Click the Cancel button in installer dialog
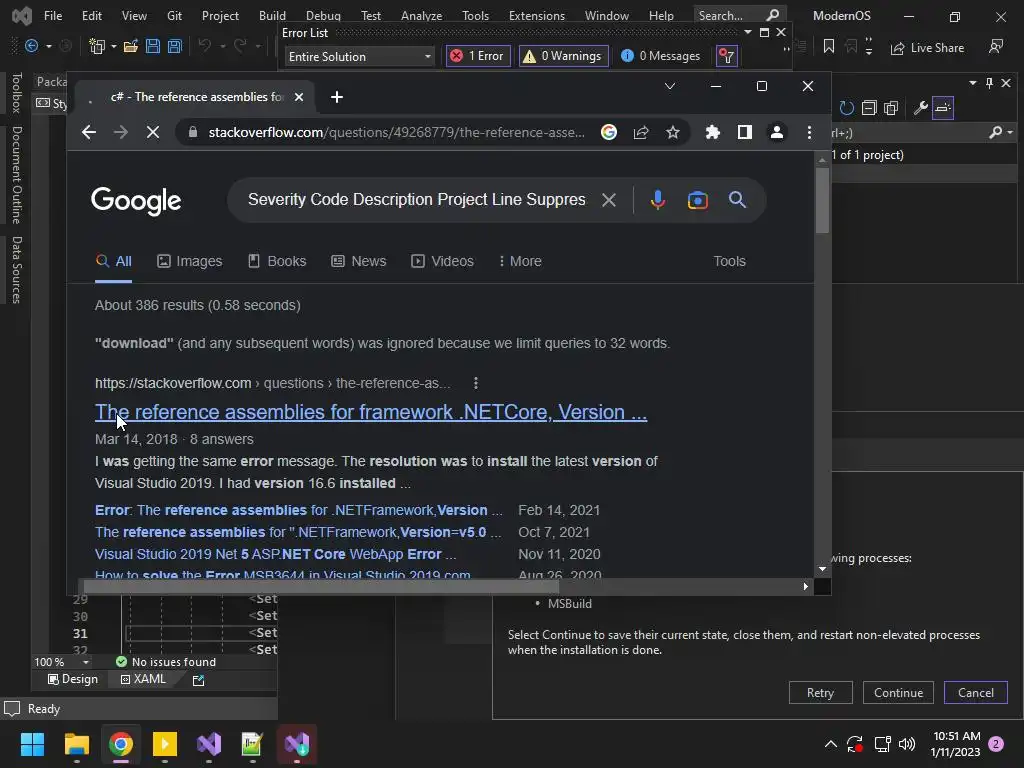 pyautogui.click(x=976, y=693)
